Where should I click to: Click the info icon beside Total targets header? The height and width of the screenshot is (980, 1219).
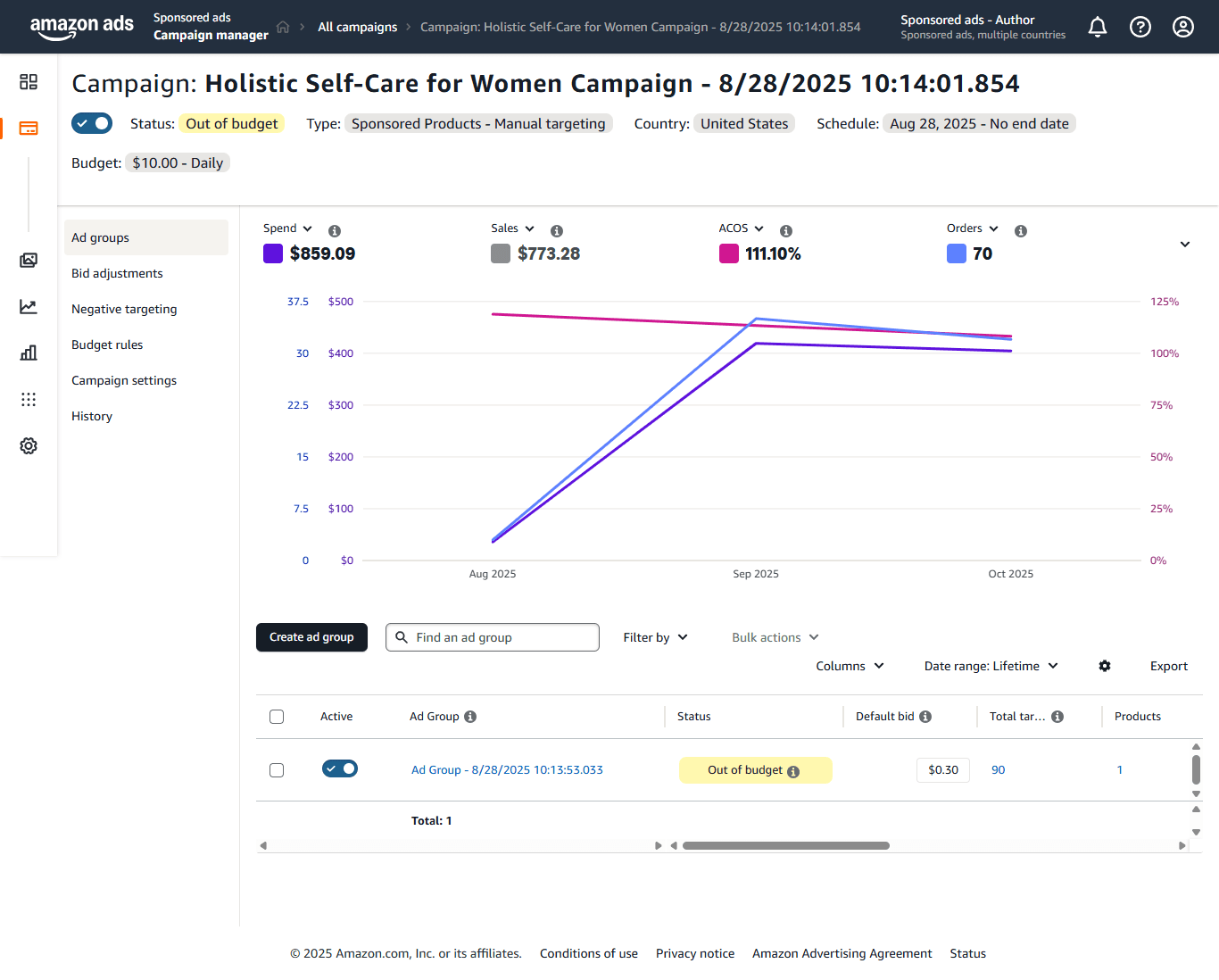point(1057,717)
